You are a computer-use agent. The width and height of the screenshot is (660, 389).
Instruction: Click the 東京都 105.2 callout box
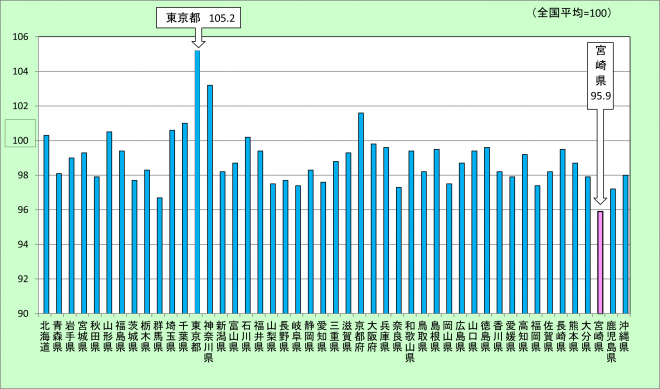point(198,19)
